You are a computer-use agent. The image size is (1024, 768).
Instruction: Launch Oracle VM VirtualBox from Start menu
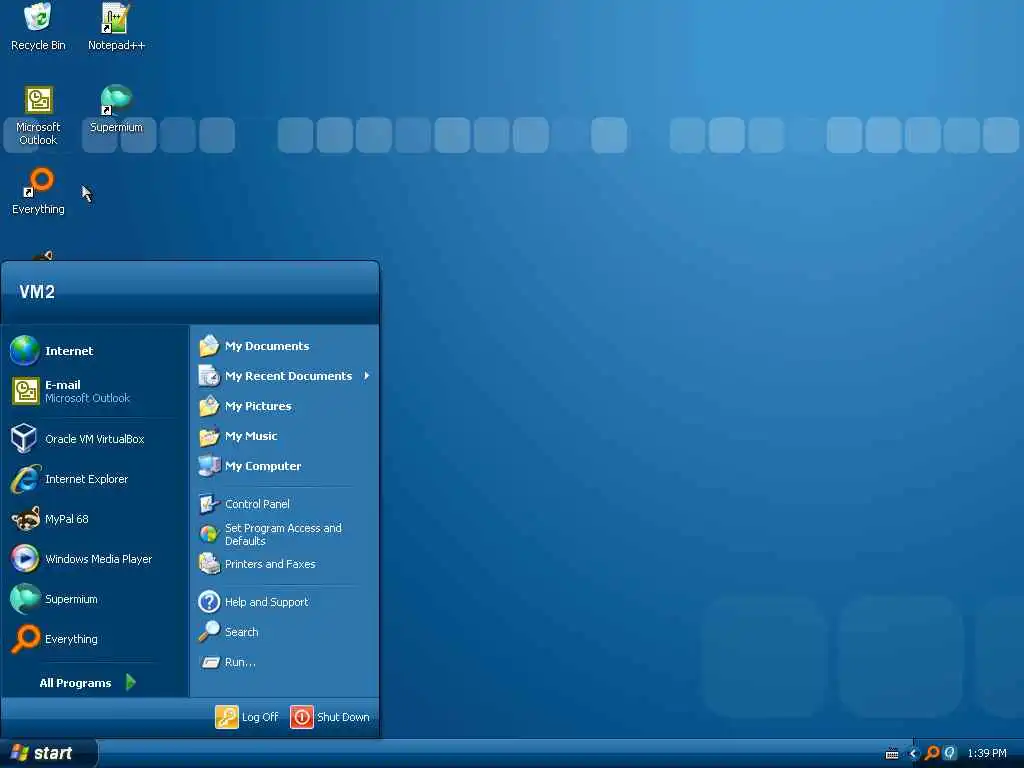pyautogui.click(x=95, y=439)
